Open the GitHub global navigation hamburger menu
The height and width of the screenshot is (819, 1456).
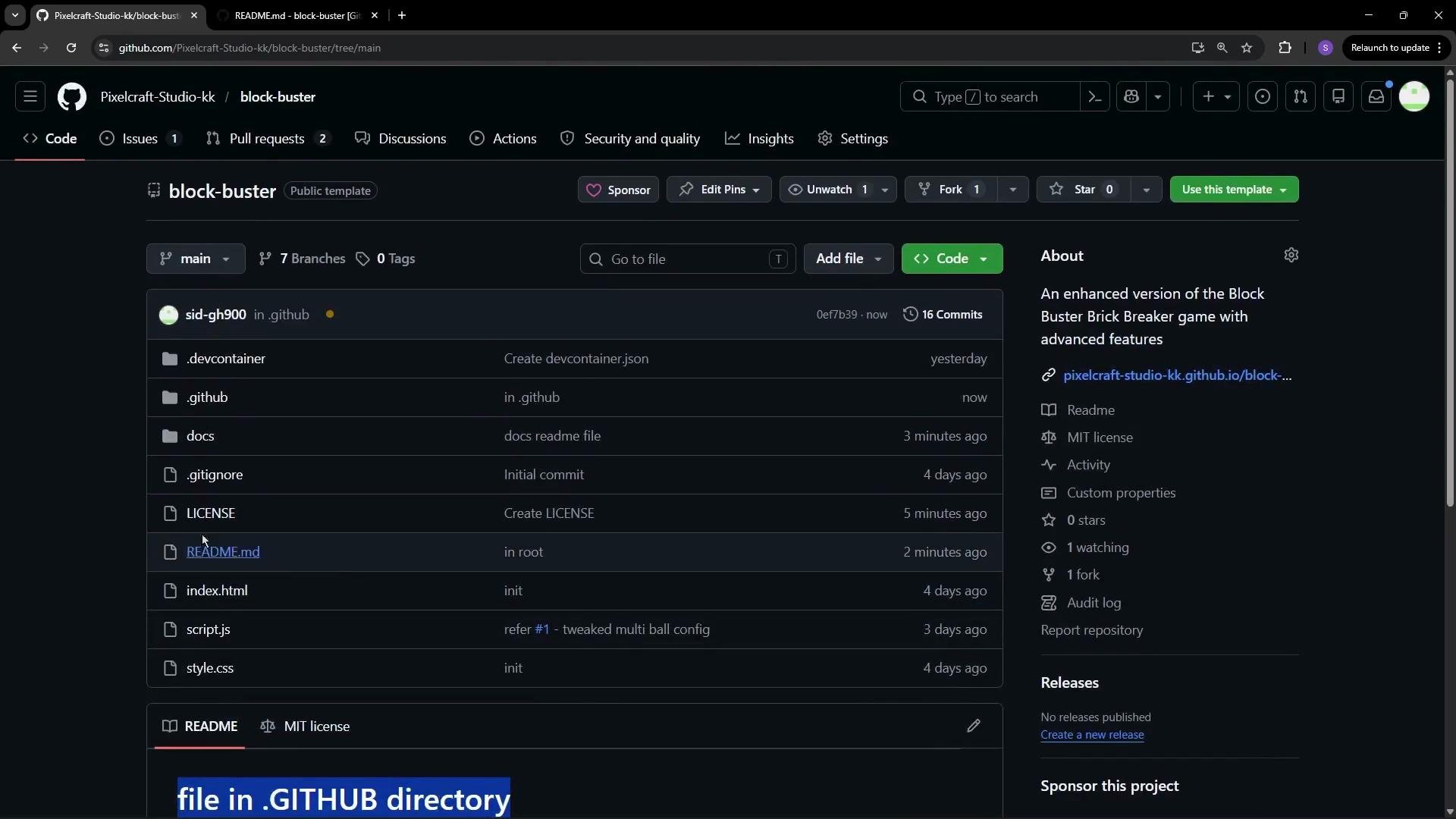tap(30, 96)
